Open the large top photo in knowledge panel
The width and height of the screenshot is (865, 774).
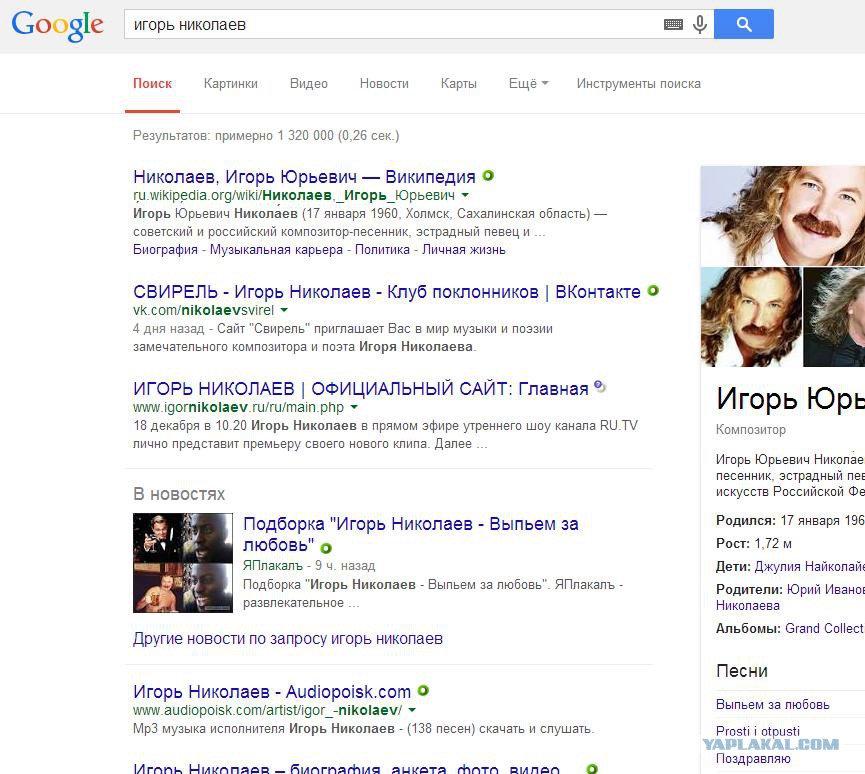(783, 216)
